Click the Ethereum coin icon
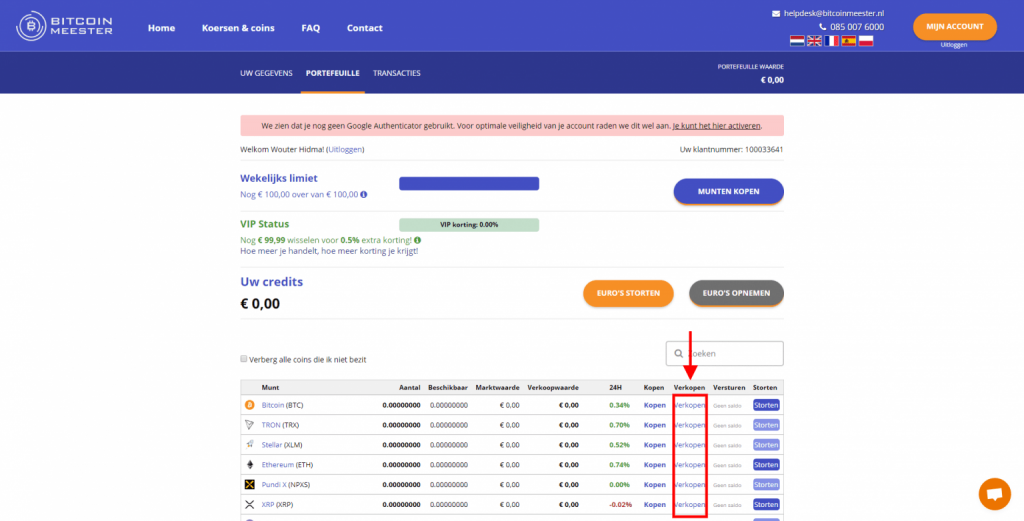1024x521 pixels. point(249,465)
